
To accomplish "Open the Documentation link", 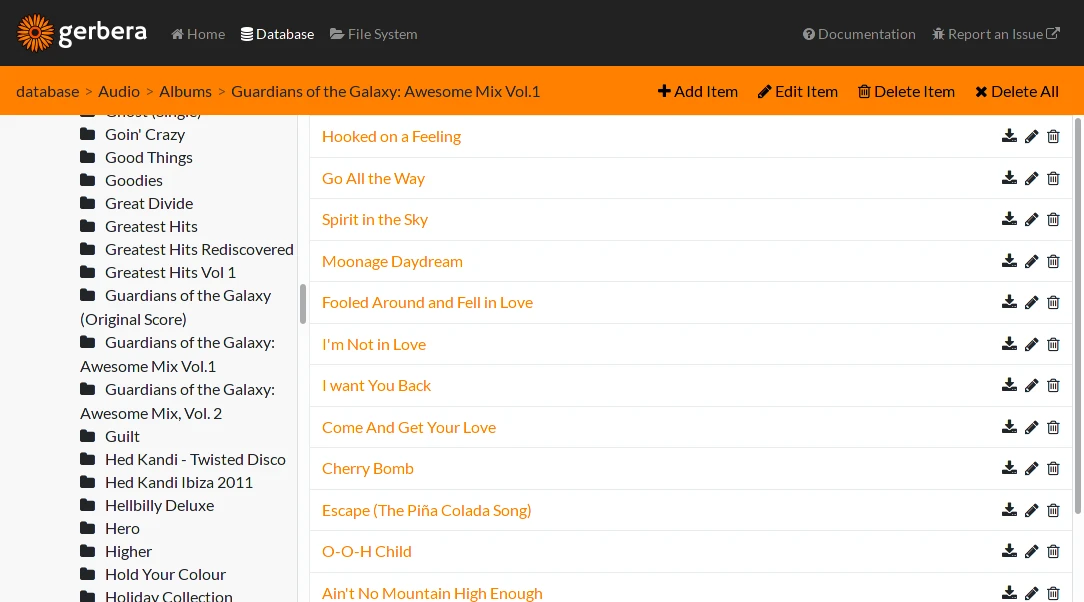I will click(x=859, y=34).
